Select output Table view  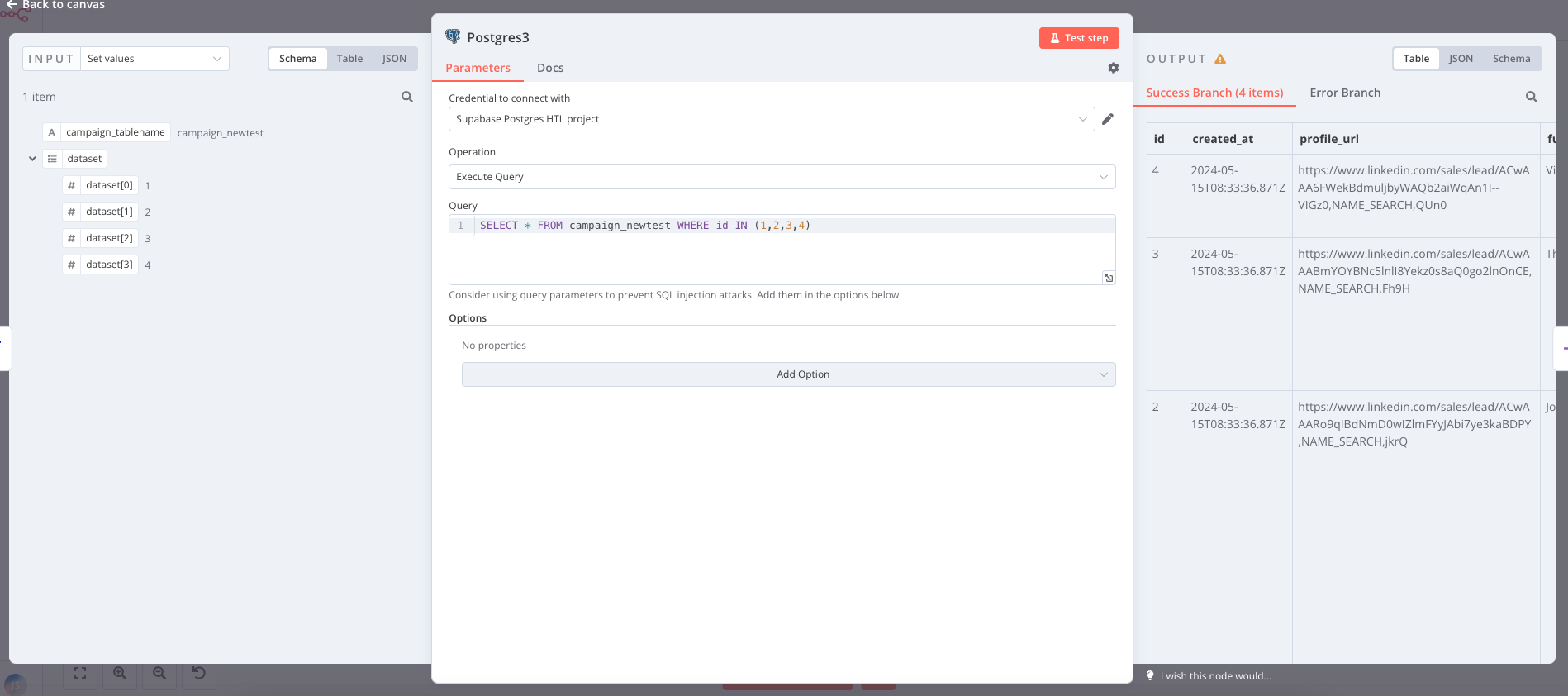[x=1416, y=59]
